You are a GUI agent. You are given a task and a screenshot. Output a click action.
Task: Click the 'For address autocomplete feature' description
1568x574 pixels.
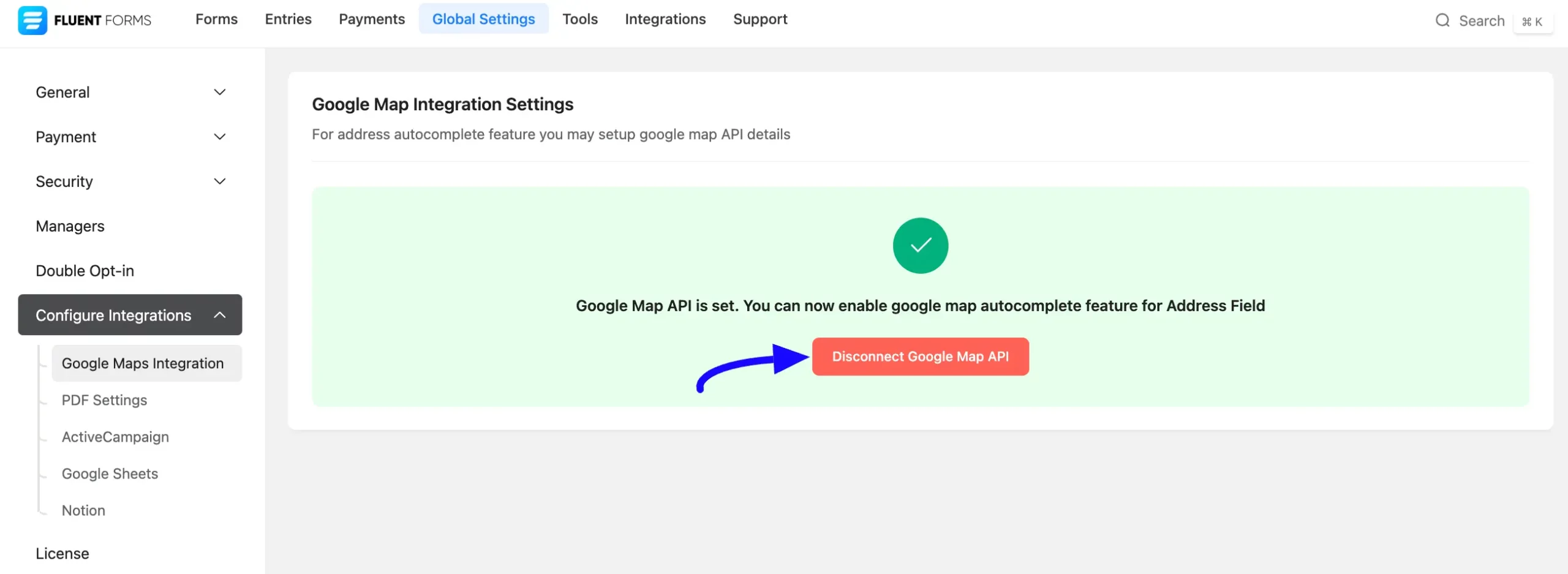551,134
